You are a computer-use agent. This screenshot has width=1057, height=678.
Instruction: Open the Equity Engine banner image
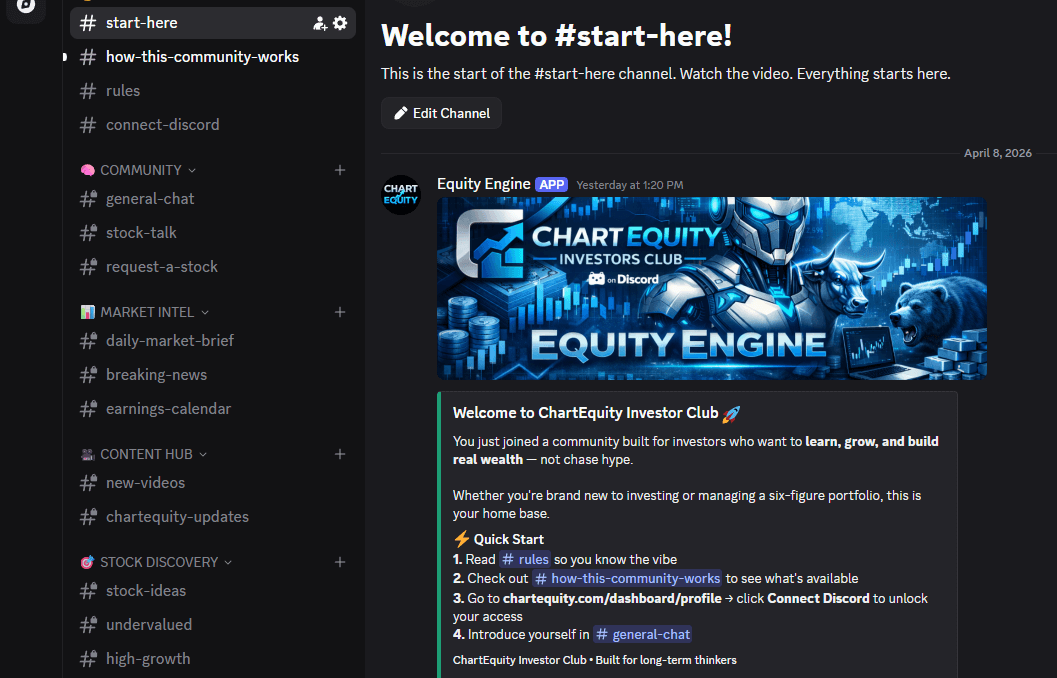pos(711,288)
